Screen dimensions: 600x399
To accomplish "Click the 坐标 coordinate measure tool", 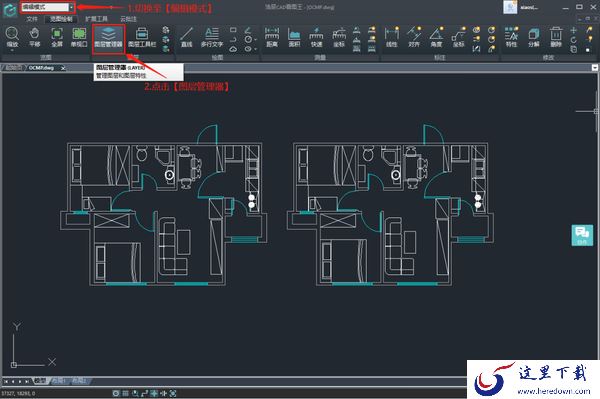I will (x=339, y=37).
